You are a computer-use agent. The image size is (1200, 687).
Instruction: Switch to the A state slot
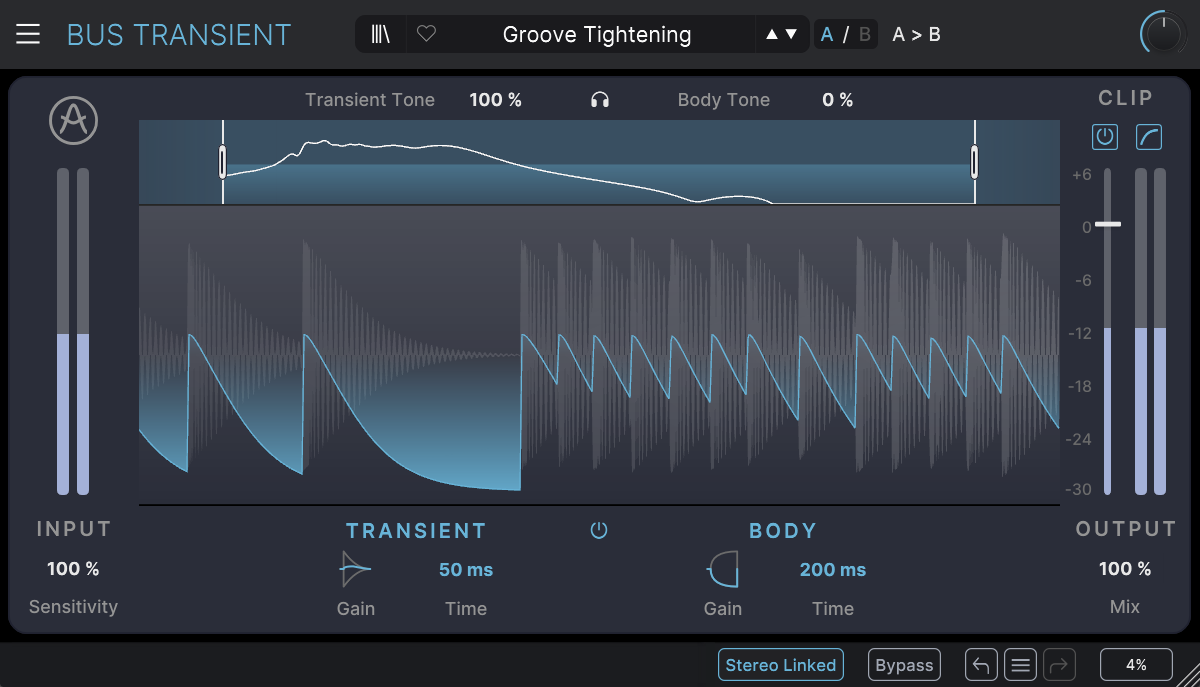[827, 35]
